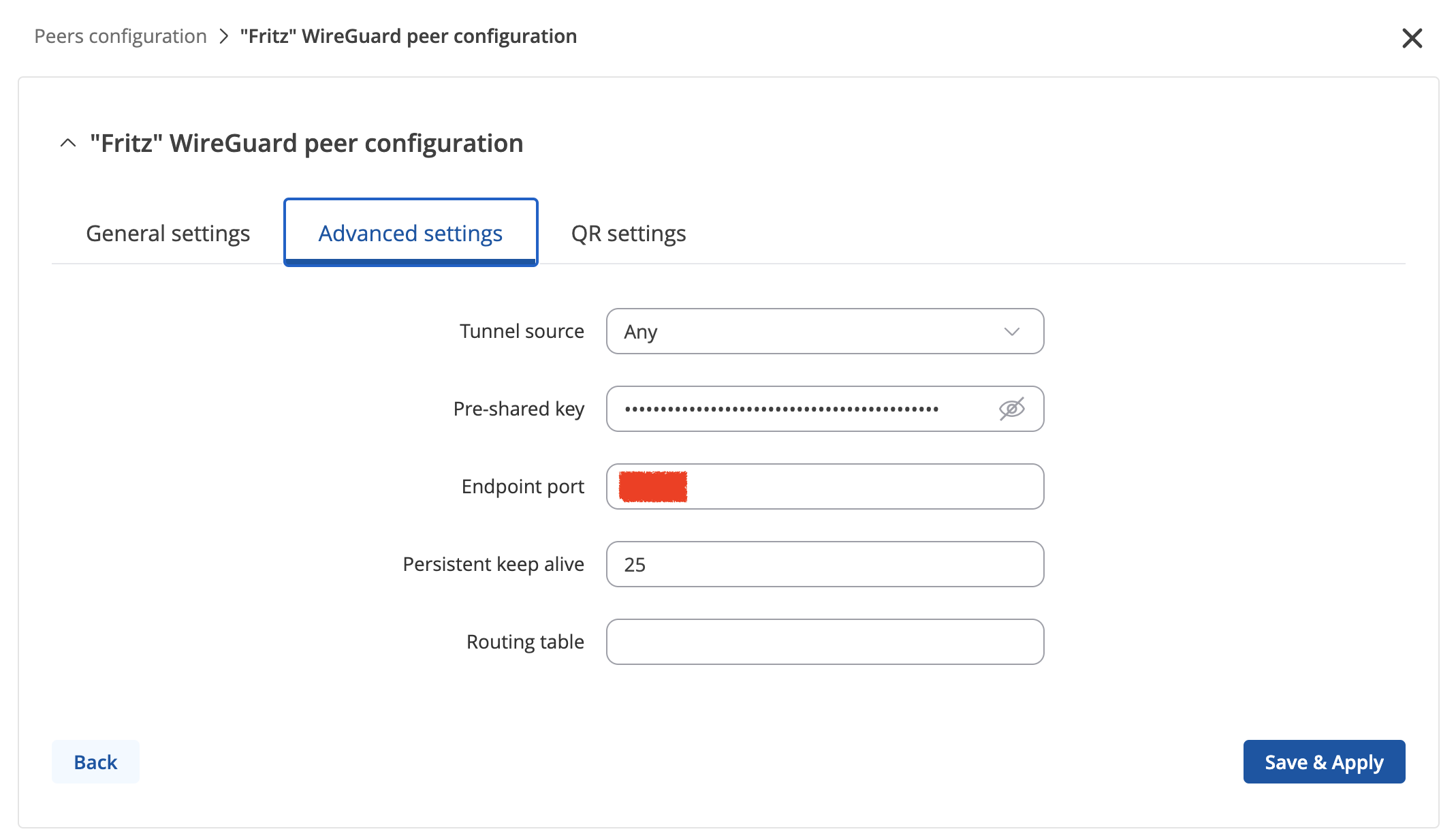The image size is (1456, 838).
Task: Go to Peers configuration breadcrumb
Action: pos(121,36)
